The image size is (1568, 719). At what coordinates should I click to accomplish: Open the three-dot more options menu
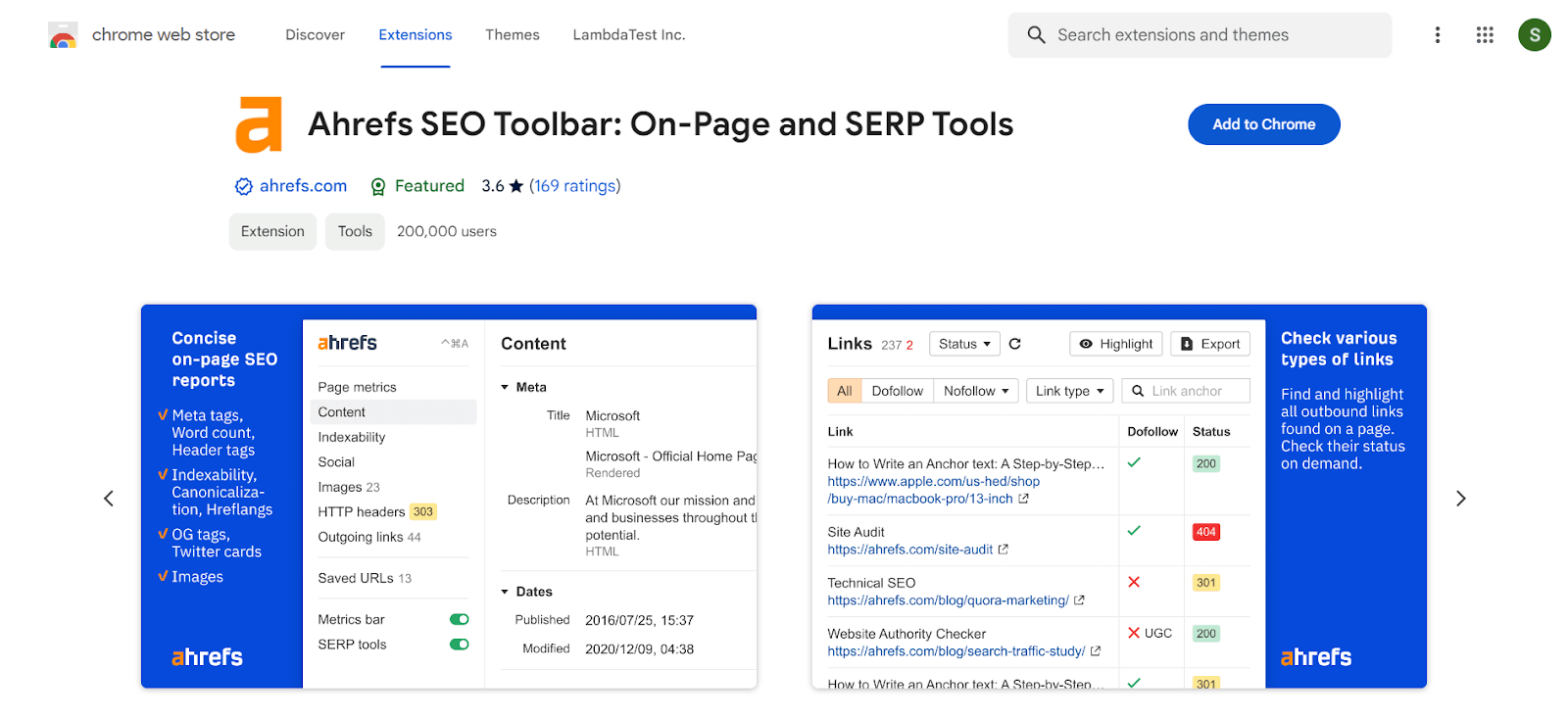[x=1438, y=35]
